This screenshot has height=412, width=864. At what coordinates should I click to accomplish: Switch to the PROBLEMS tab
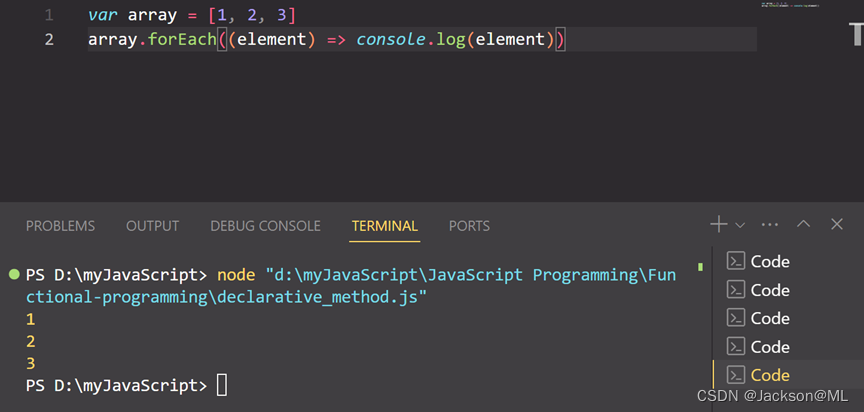click(x=60, y=226)
